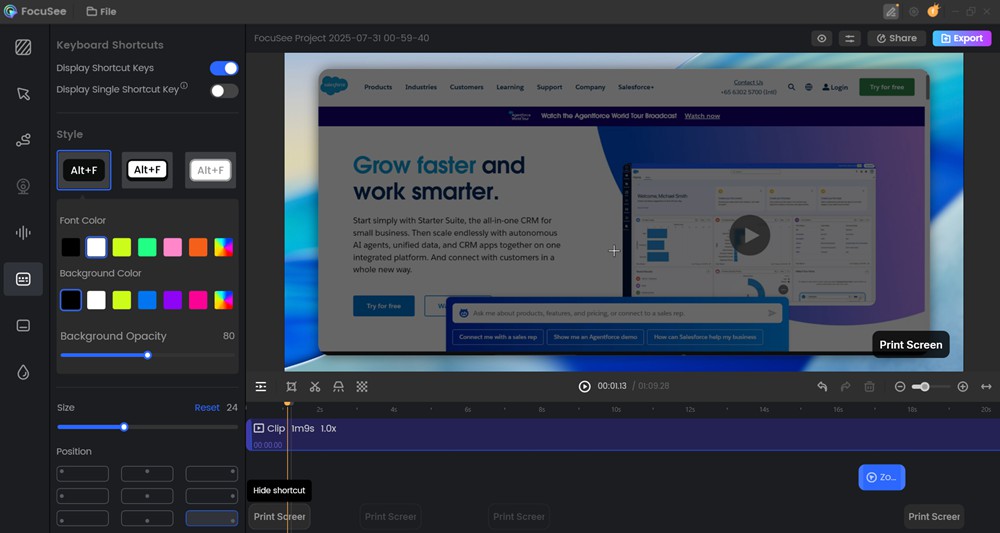Viewport: 1000px width, 533px height.
Task: Open the captions sidebar icon
Action: (x=23, y=326)
